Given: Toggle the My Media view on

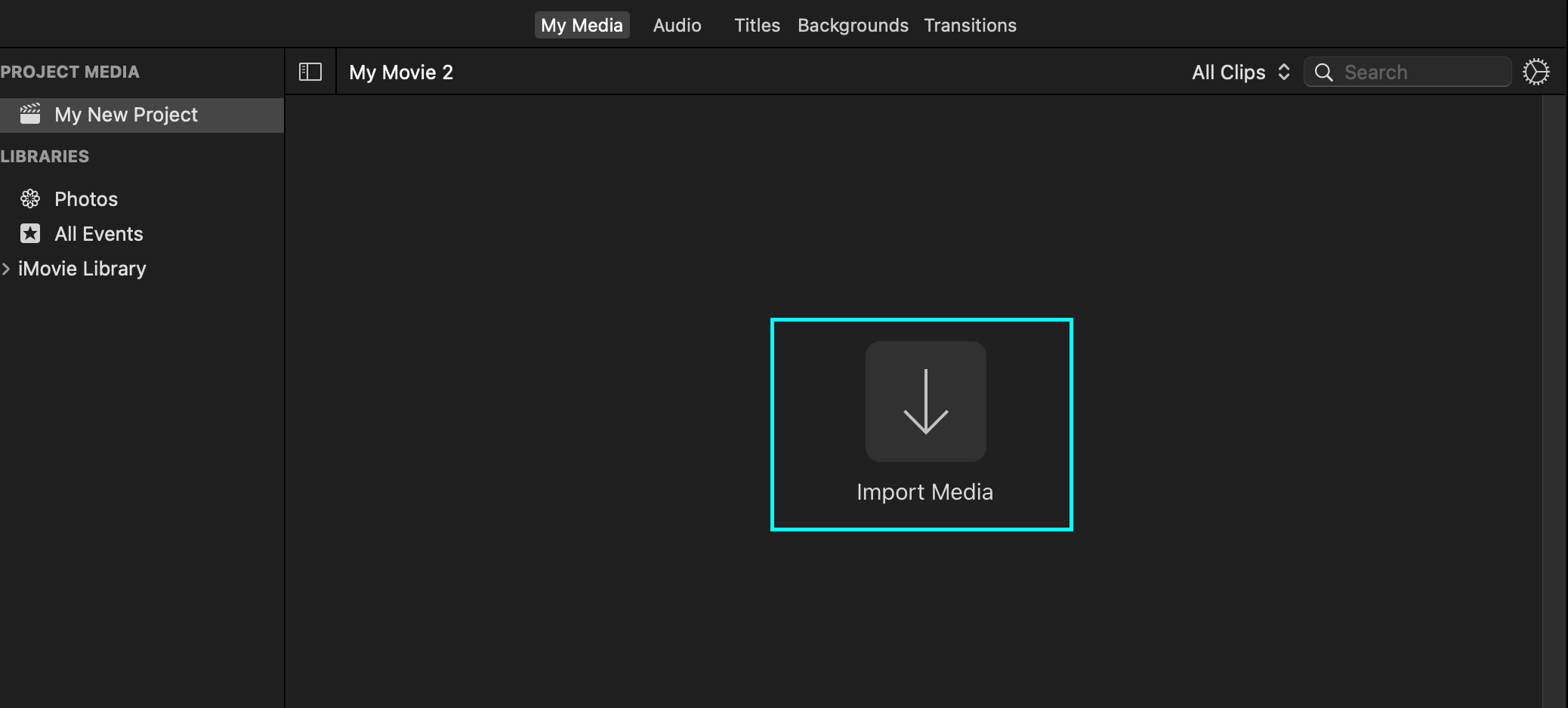Looking at the screenshot, I should (582, 24).
